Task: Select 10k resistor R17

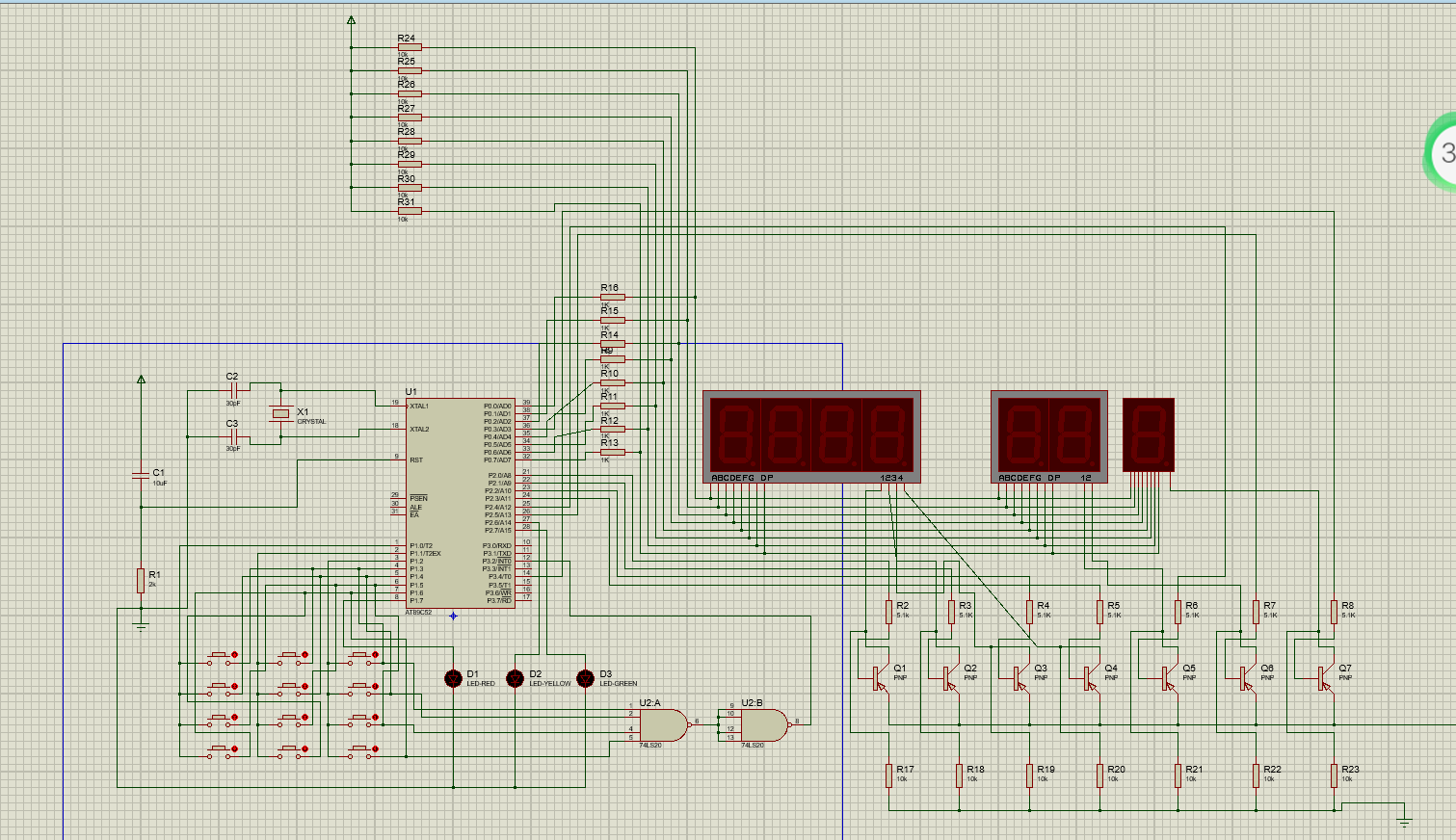Action: click(888, 775)
